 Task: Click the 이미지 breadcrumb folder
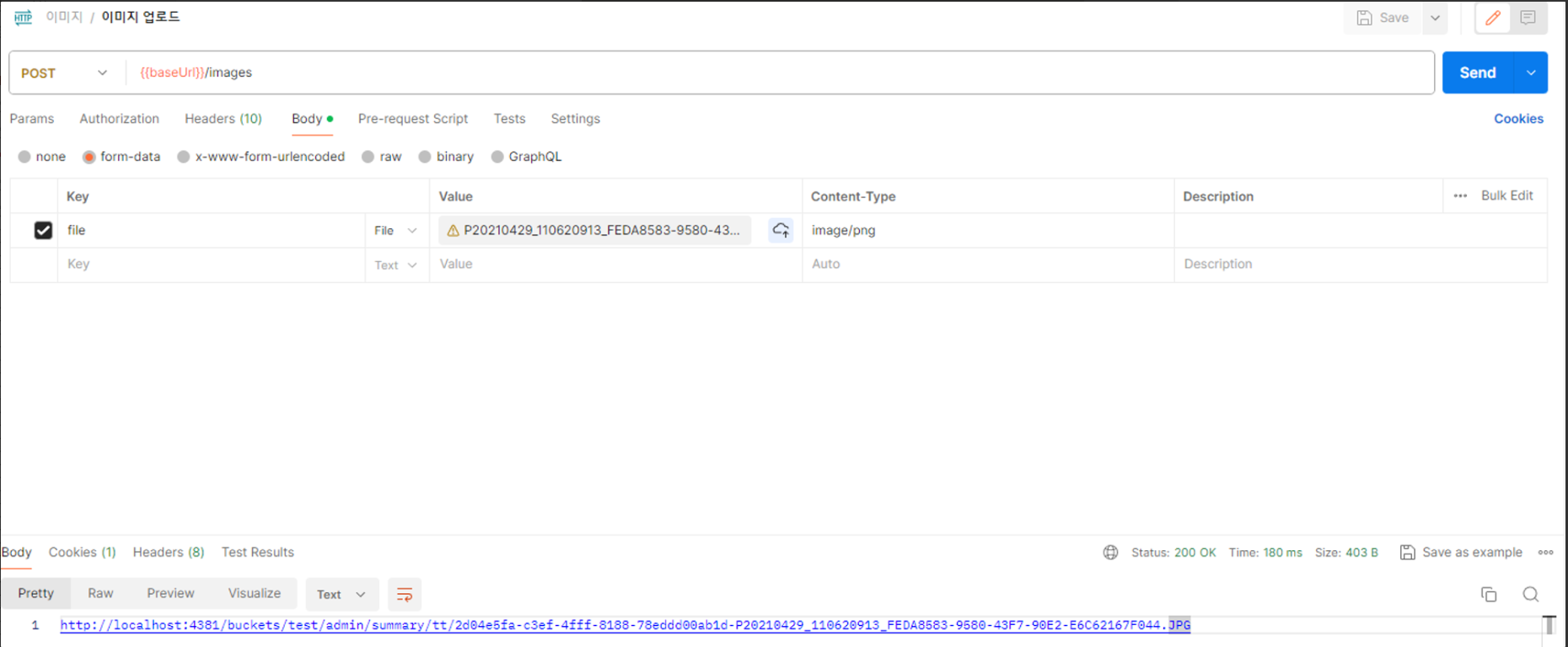point(64,17)
